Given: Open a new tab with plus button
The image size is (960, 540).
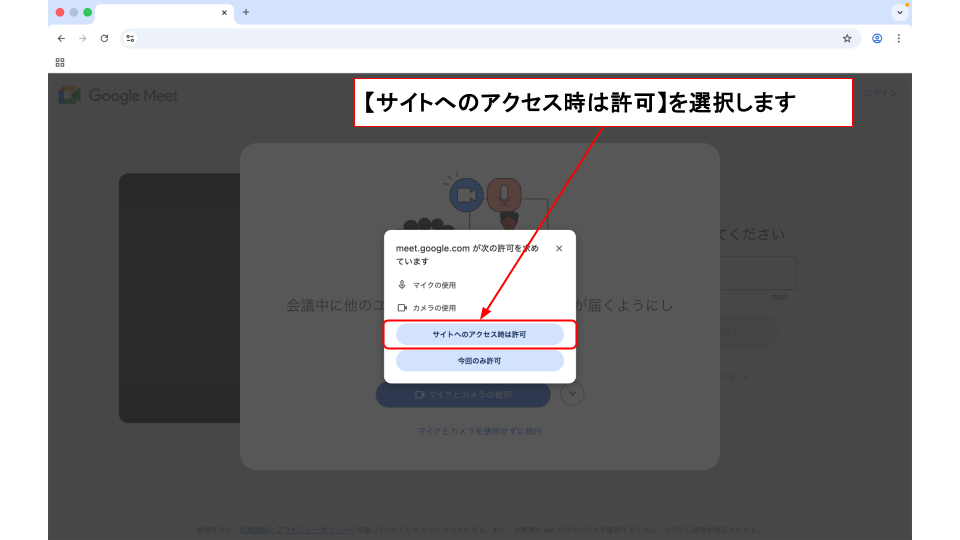Looking at the screenshot, I should point(246,12).
